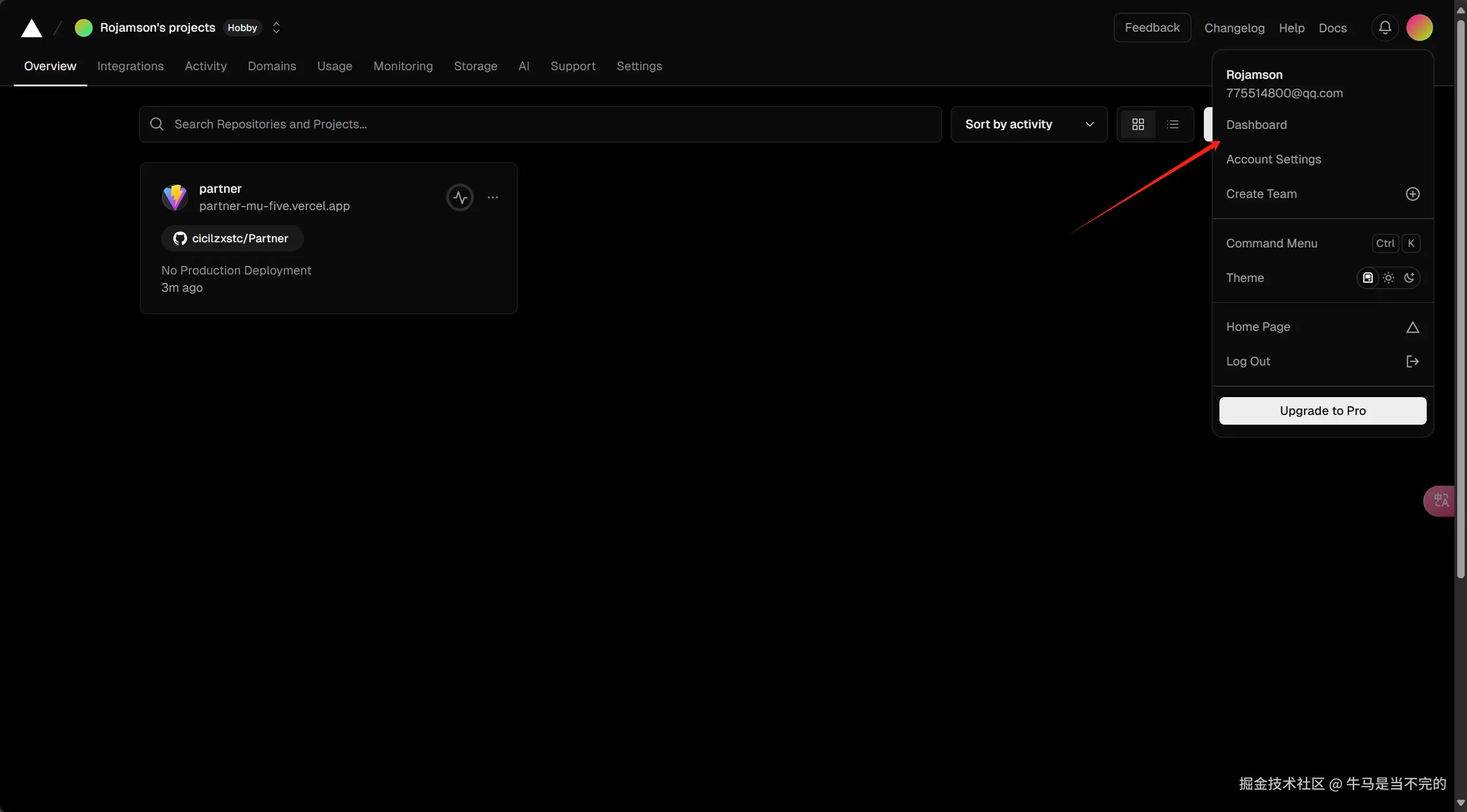Click the search magnifier icon
The width and height of the screenshot is (1467, 812).
coord(157,124)
